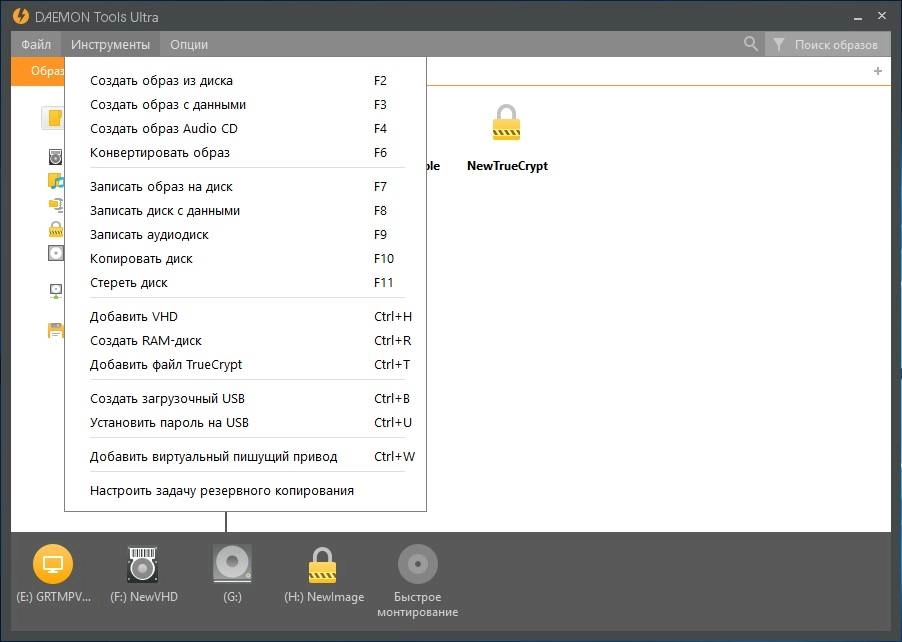
Task: Switch to the orange Образы tab
Action: 38,71
